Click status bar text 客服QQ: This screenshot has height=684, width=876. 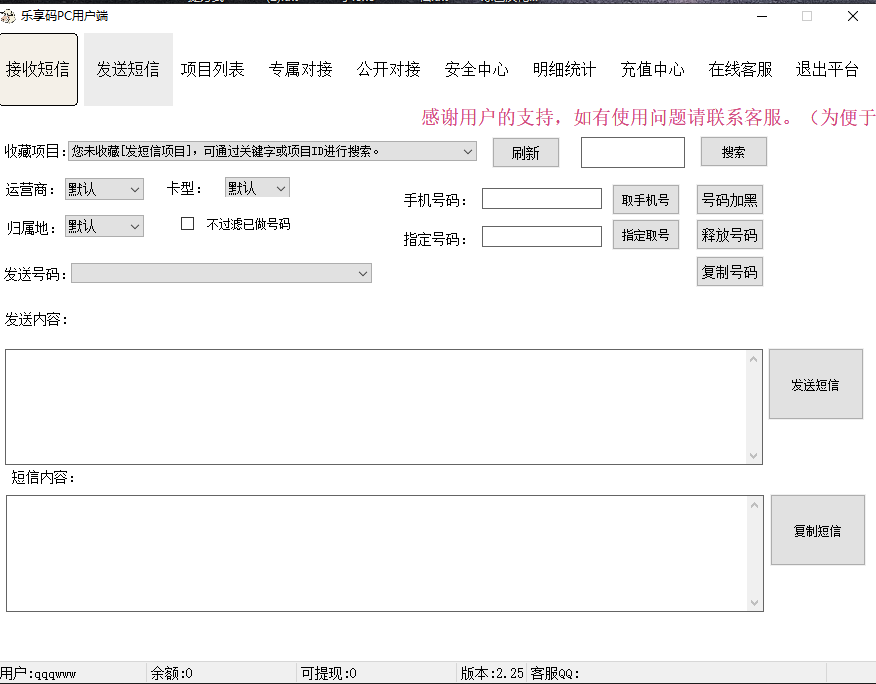(555, 673)
